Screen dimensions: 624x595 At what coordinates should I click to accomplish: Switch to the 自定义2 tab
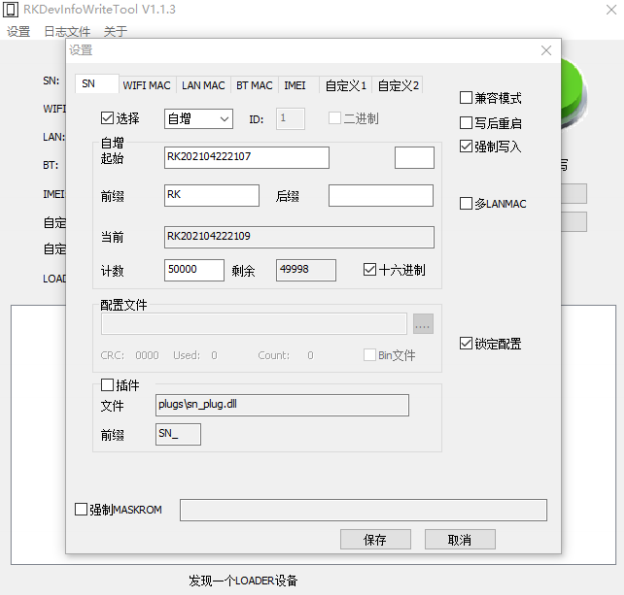coord(398,85)
